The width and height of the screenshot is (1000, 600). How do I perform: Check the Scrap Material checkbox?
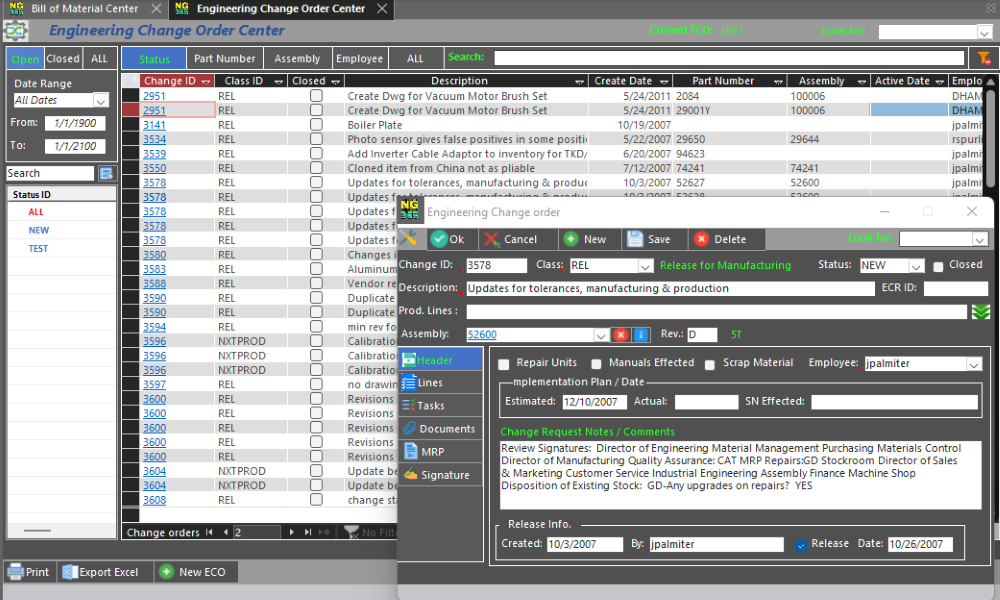pos(711,364)
